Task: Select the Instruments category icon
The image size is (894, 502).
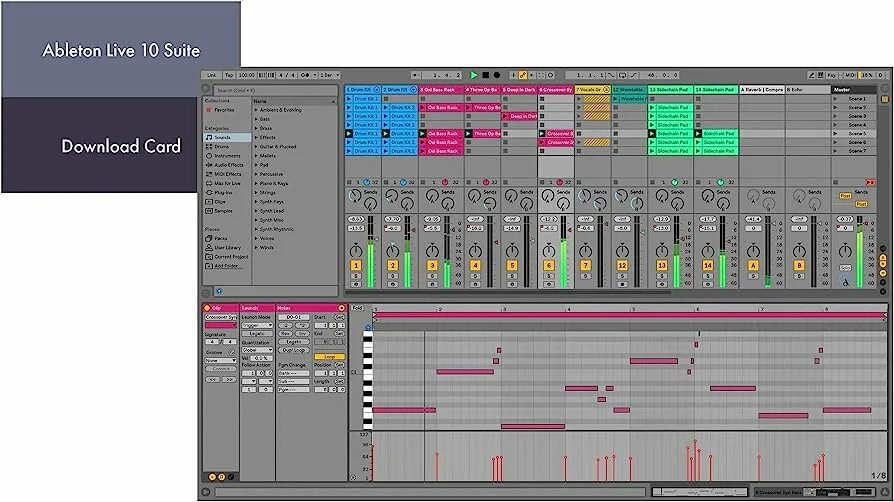Action: click(209, 156)
